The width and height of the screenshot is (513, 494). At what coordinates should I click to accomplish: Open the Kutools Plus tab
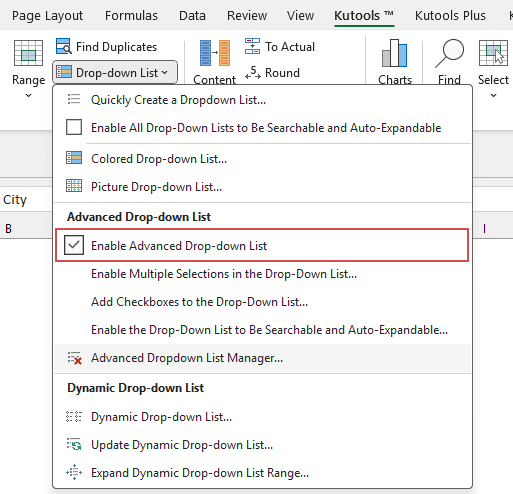point(450,16)
